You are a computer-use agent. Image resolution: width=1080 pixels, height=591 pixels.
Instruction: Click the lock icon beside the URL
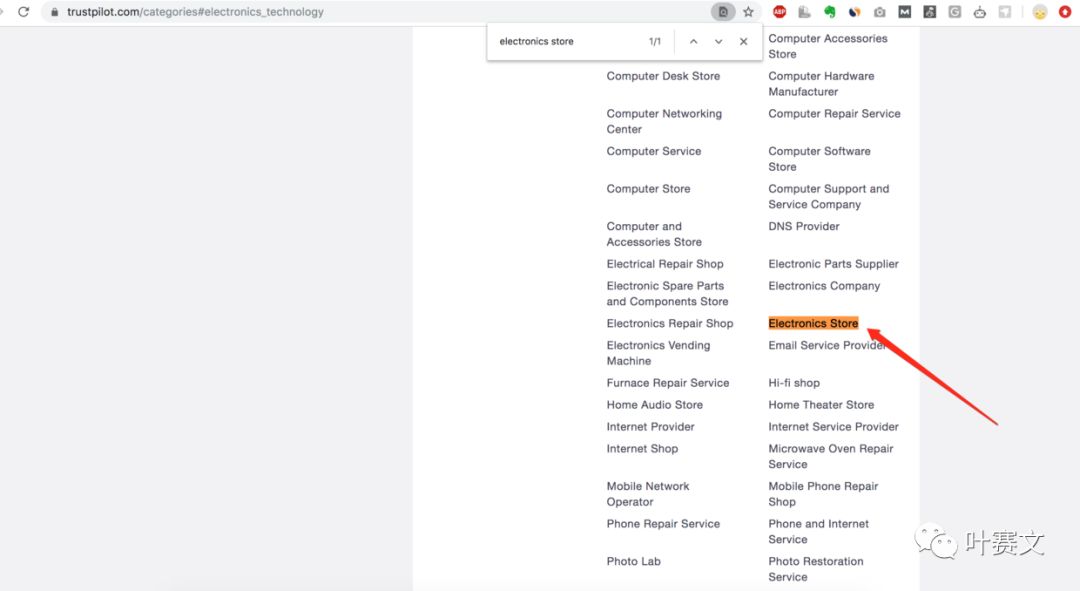tap(54, 12)
